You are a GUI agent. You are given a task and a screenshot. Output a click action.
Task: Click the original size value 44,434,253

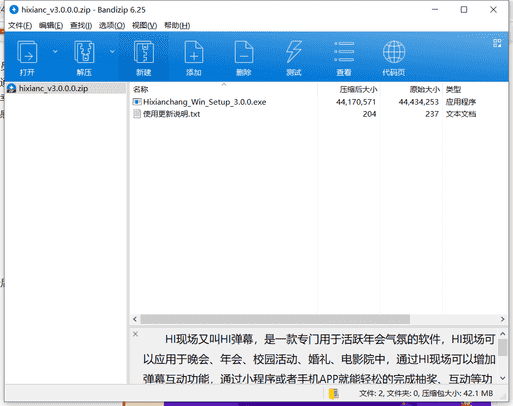[418, 102]
